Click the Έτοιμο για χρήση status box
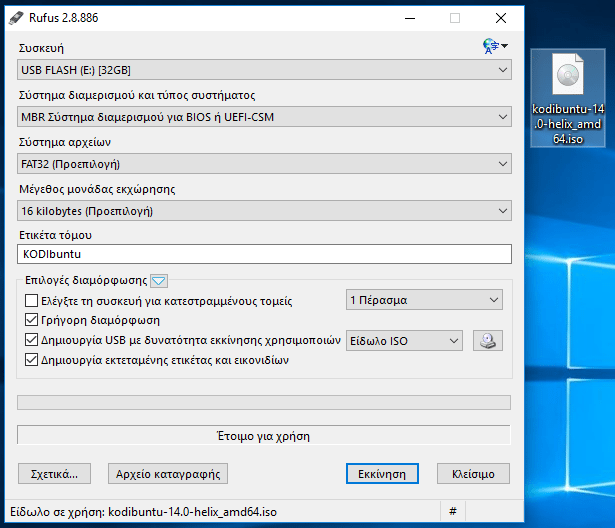 click(x=264, y=435)
